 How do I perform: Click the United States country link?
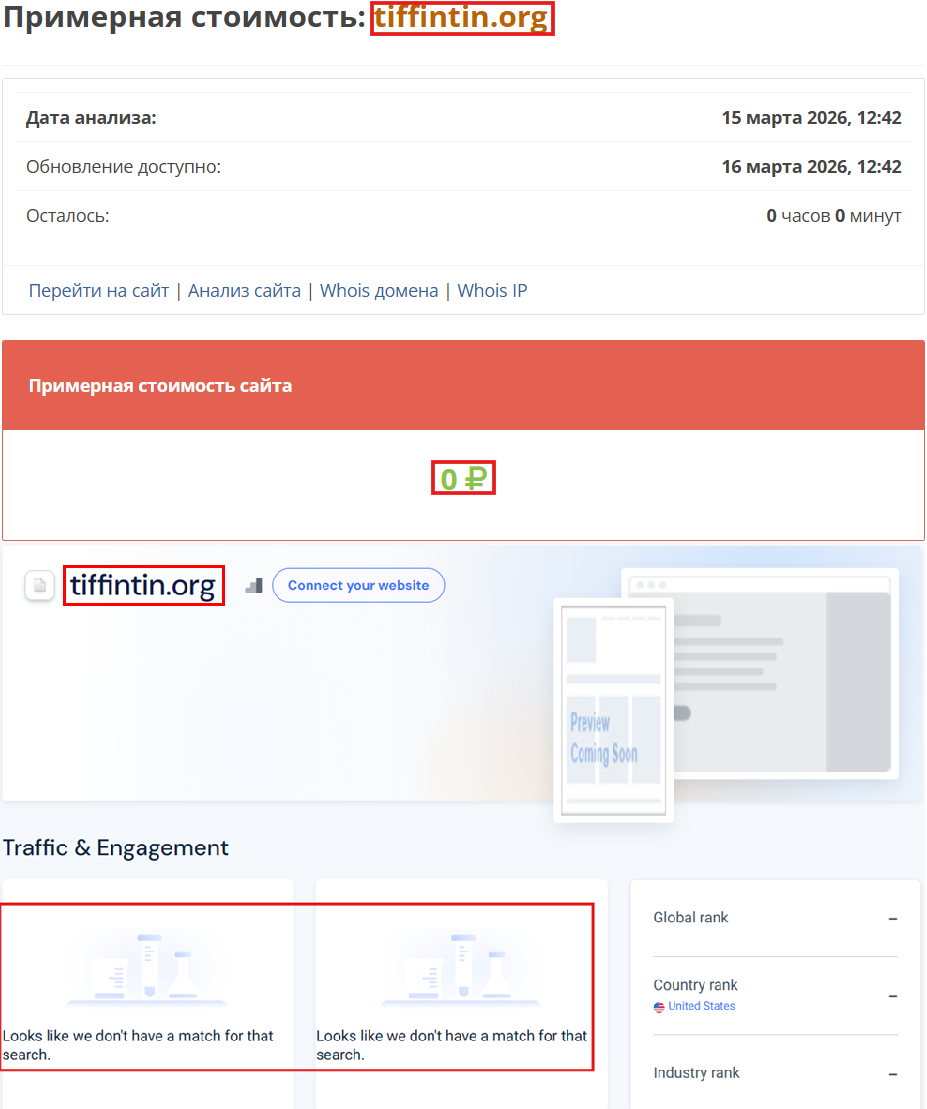point(701,1006)
